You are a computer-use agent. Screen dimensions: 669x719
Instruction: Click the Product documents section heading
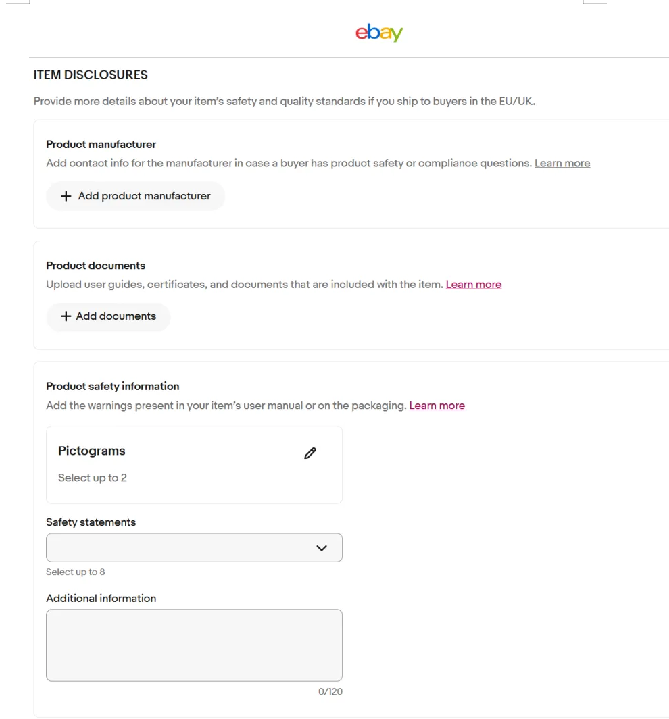coord(96,265)
